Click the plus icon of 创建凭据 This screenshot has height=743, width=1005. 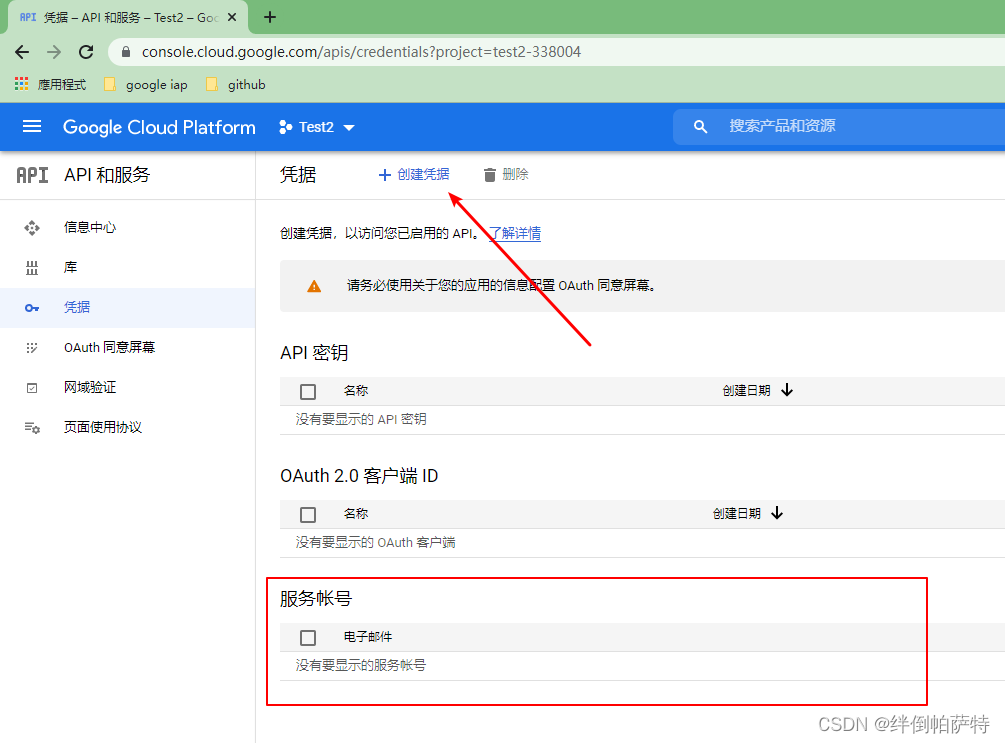[385, 175]
